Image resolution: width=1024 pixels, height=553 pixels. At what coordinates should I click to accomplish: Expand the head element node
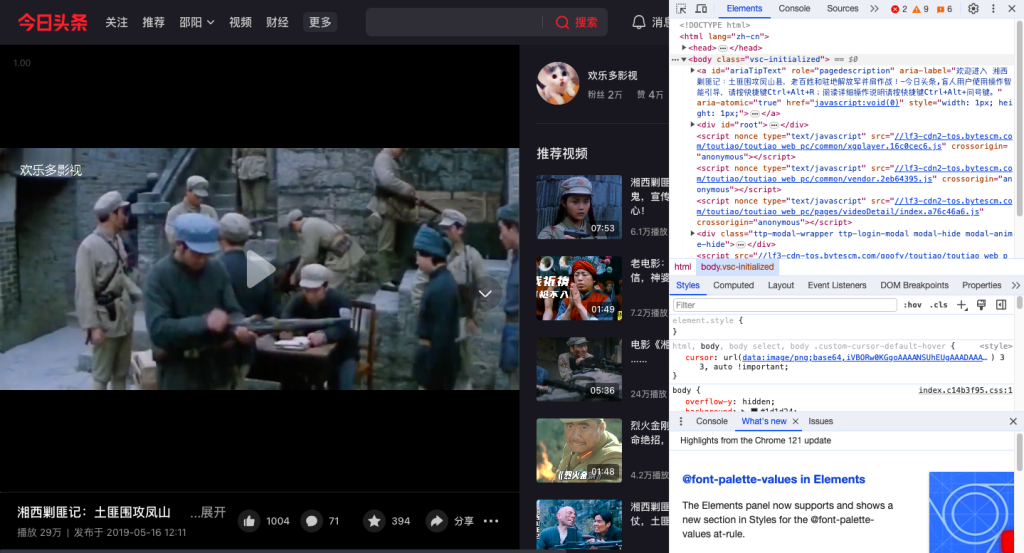click(684, 48)
